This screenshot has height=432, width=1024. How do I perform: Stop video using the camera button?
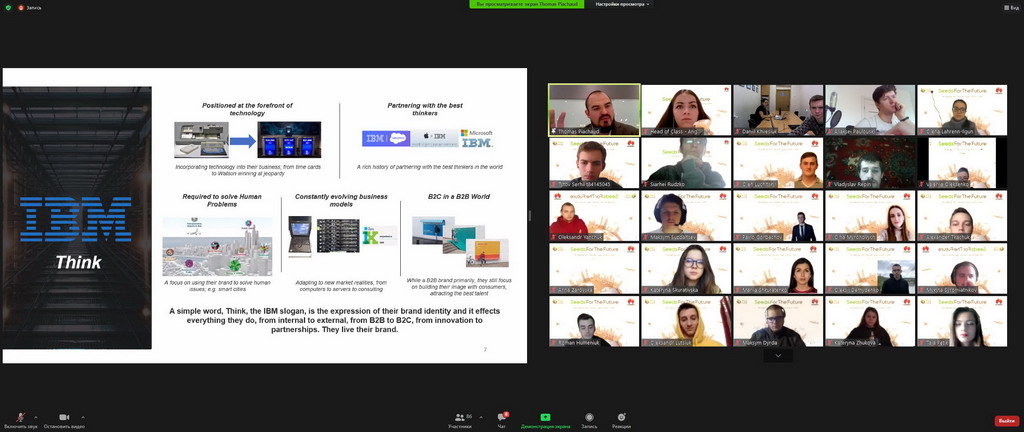click(65, 419)
